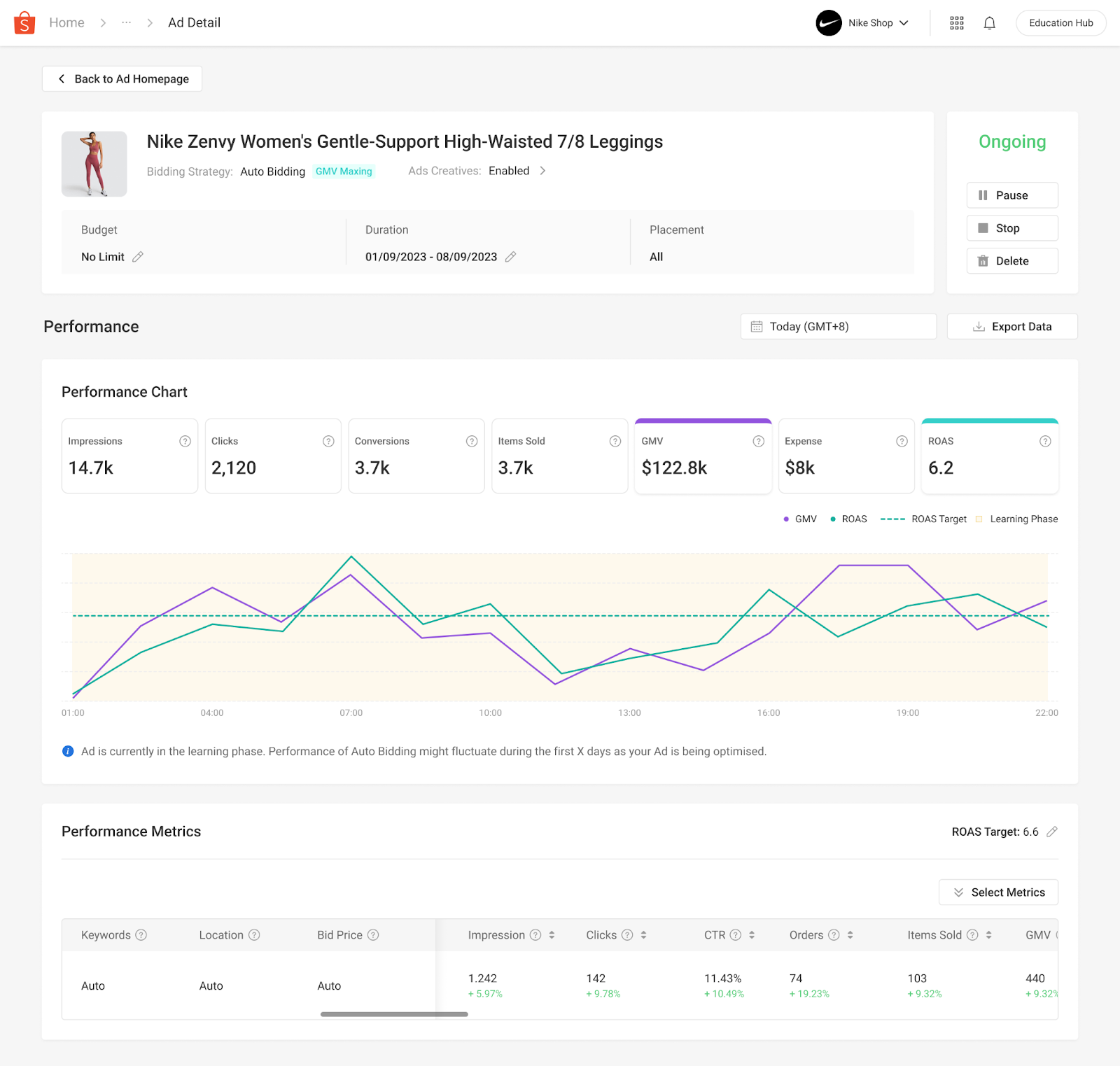Image resolution: width=1120 pixels, height=1066 pixels.
Task: Deselect the GMV metric card
Action: 703,456
